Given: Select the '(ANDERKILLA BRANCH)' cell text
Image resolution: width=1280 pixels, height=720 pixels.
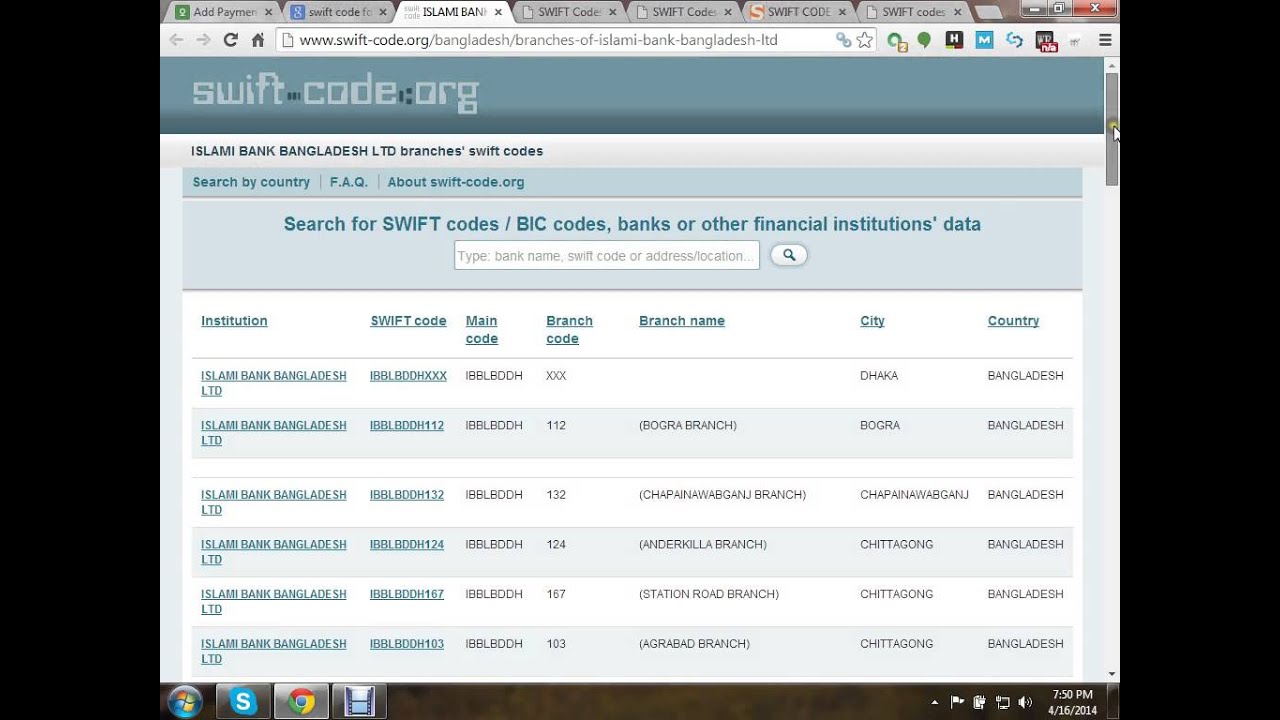Looking at the screenshot, I should (x=703, y=545).
